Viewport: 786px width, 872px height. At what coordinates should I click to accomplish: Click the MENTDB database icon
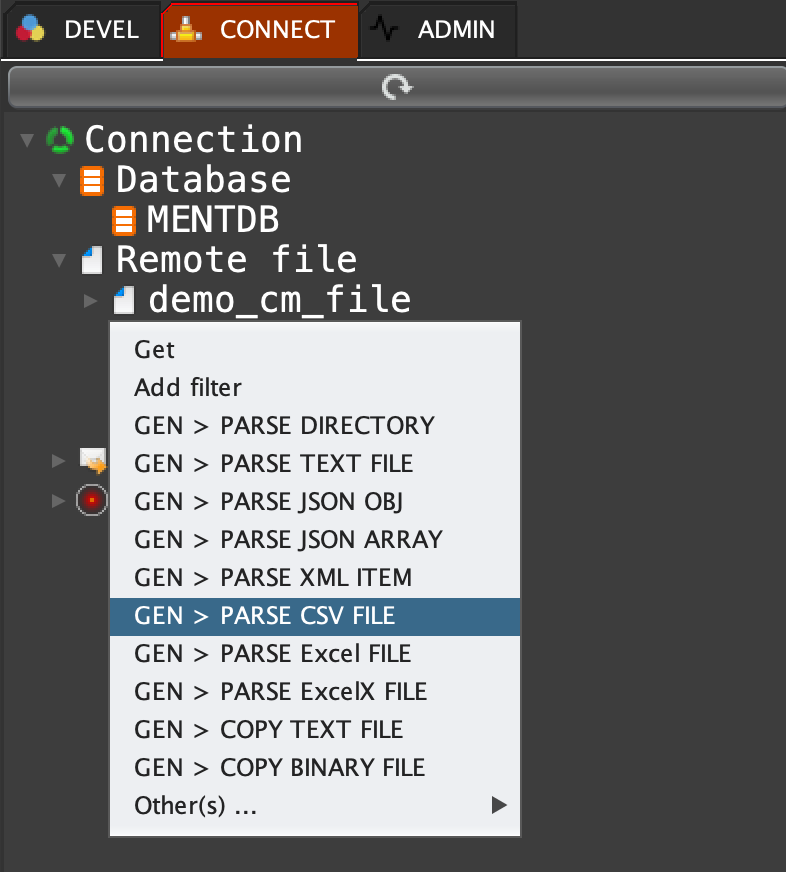124,220
